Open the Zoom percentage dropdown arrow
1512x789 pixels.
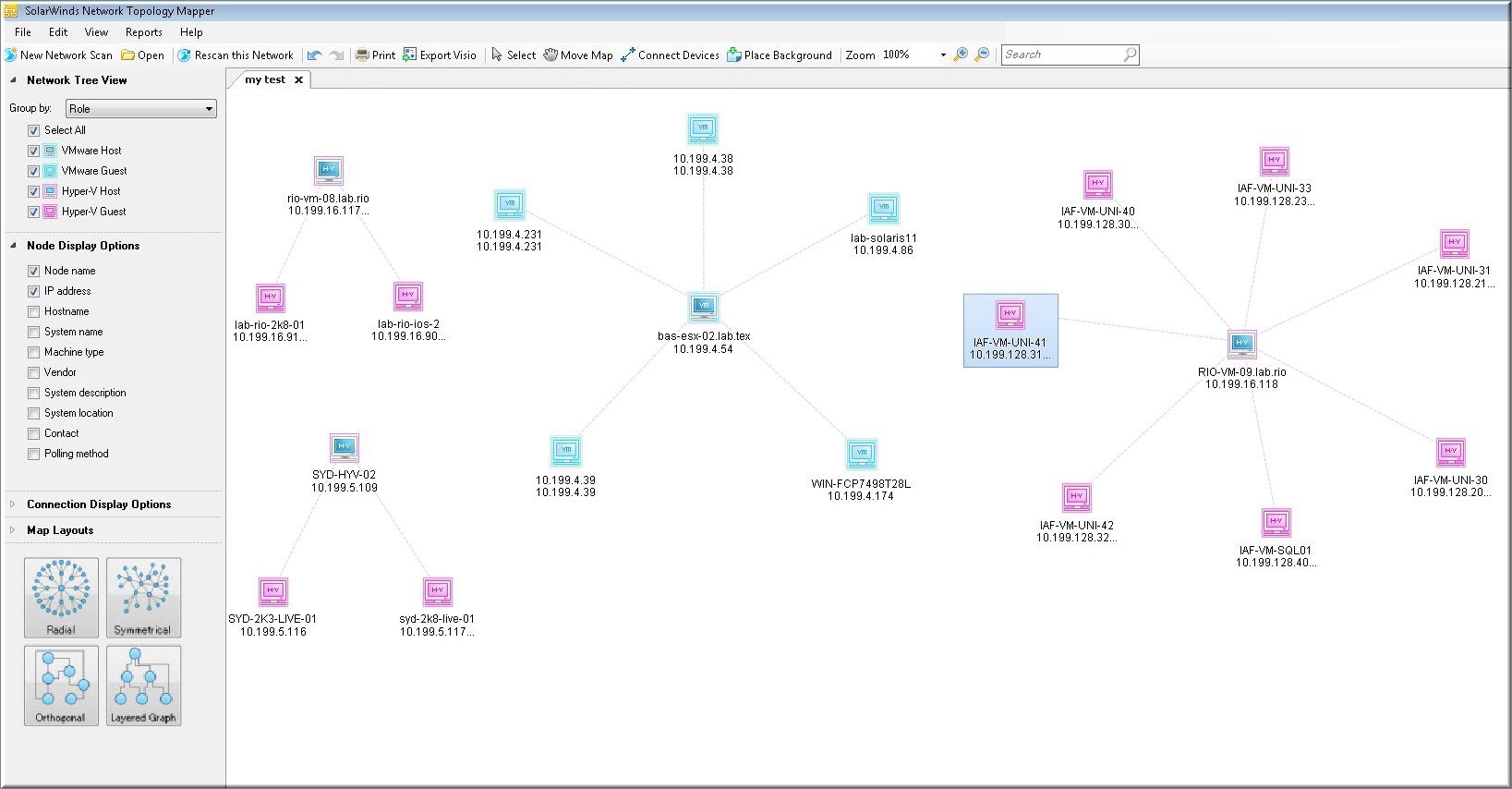(x=943, y=55)
